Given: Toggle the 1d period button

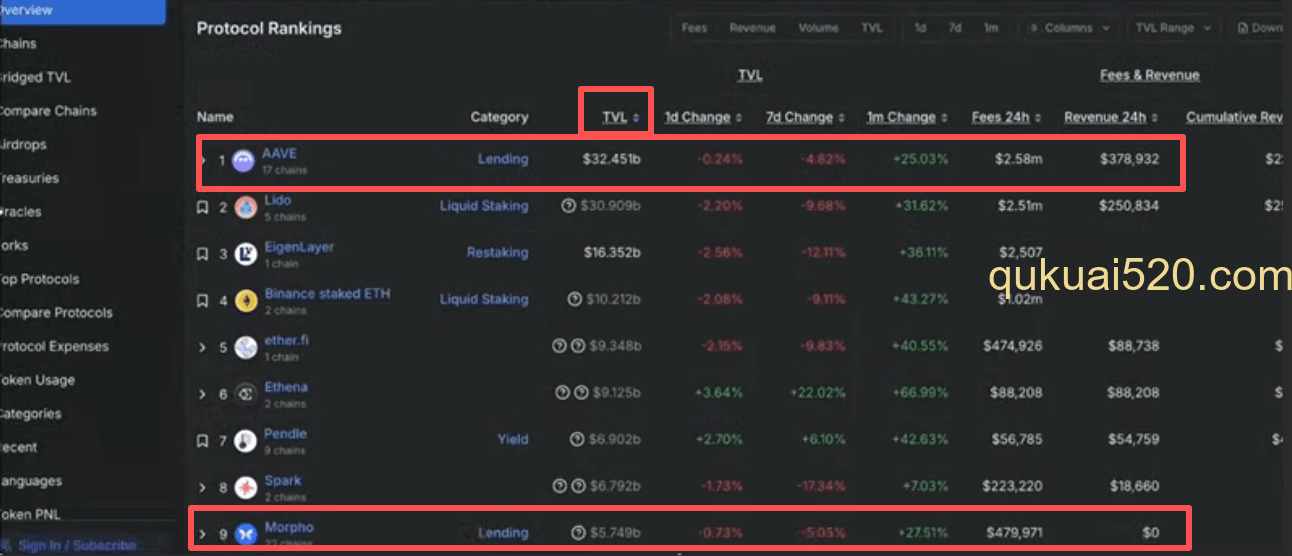Looking at the screenshot, I should pyautogui.click(x=920, y=28).
